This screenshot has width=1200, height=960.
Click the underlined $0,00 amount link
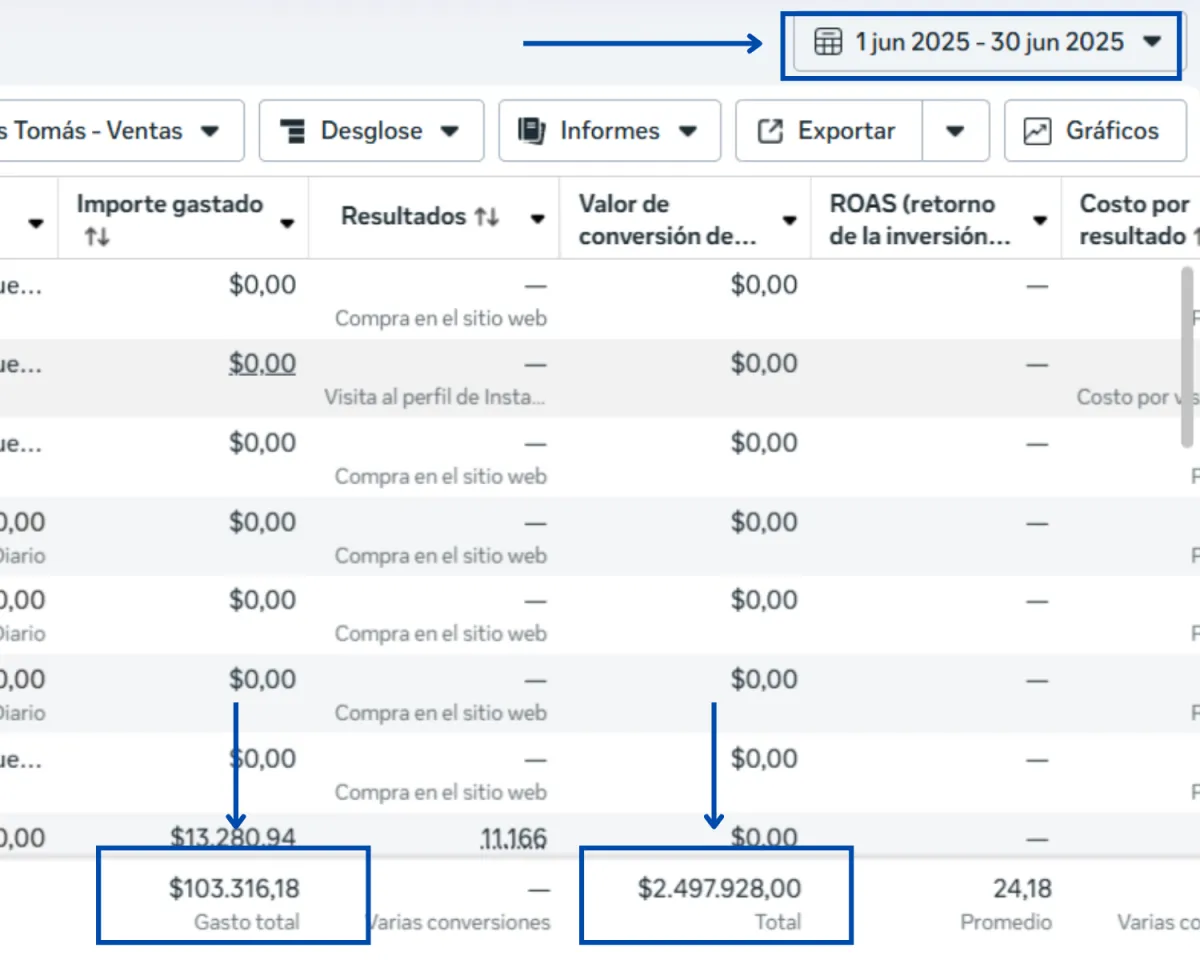pos(262,364)
